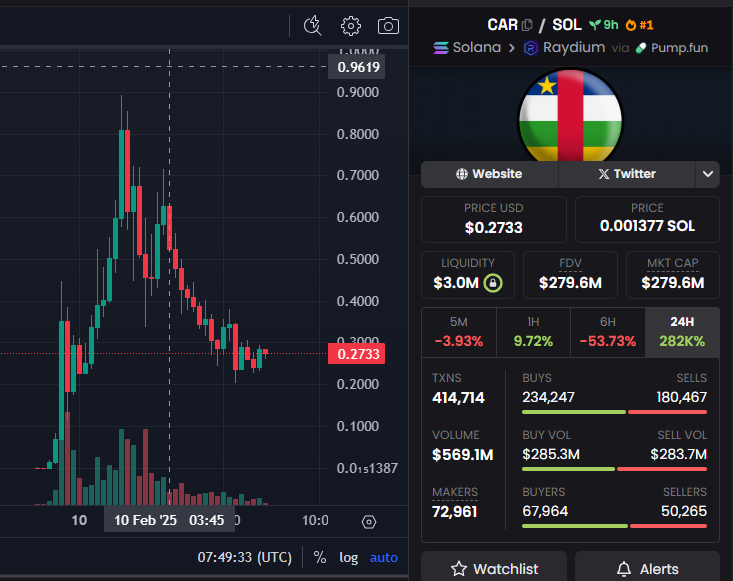
Task: Open the token Website link
Action: (x=489, y=174)
